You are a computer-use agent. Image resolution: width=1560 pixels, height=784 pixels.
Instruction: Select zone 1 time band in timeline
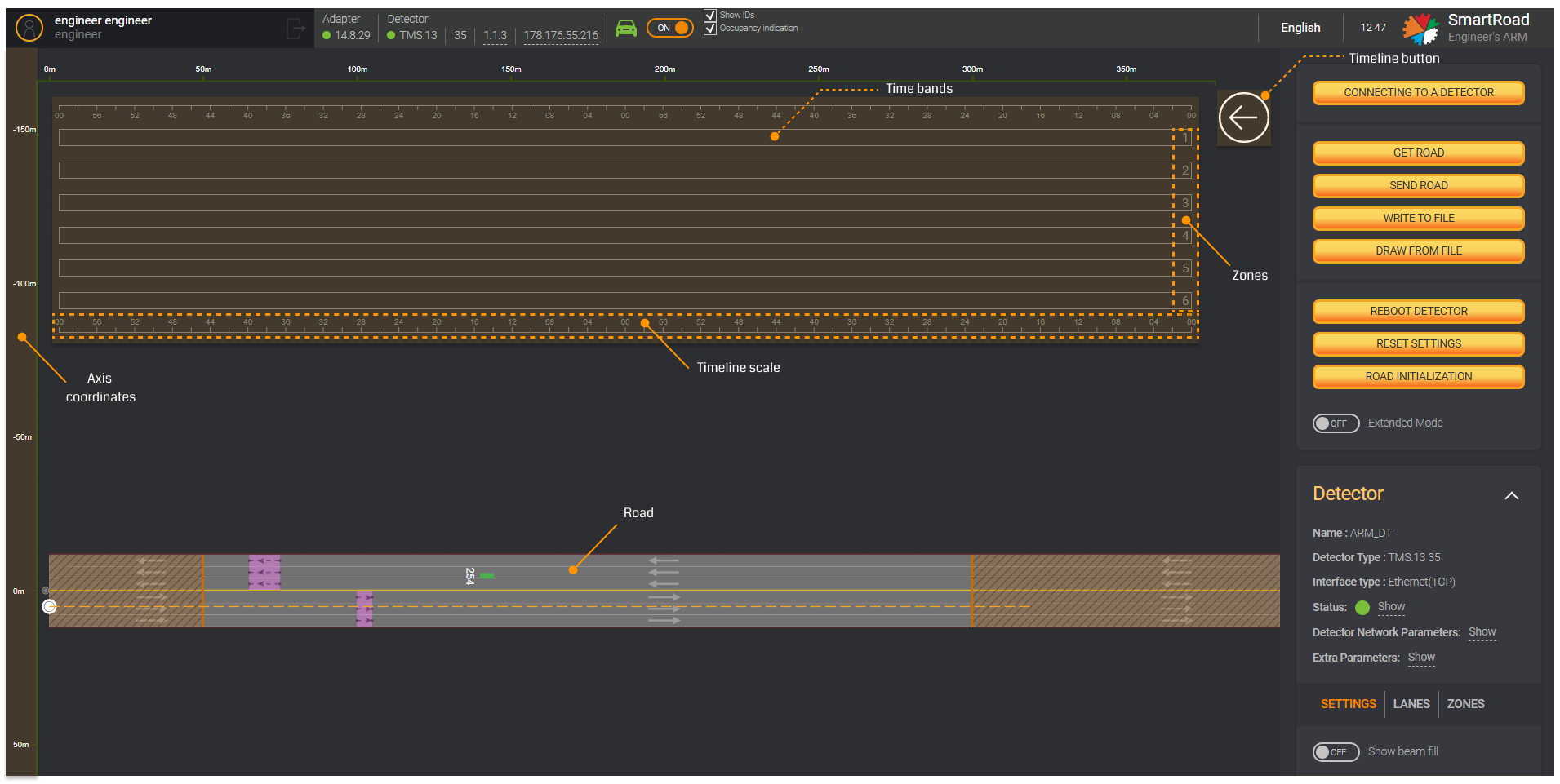tap(625, 138)
